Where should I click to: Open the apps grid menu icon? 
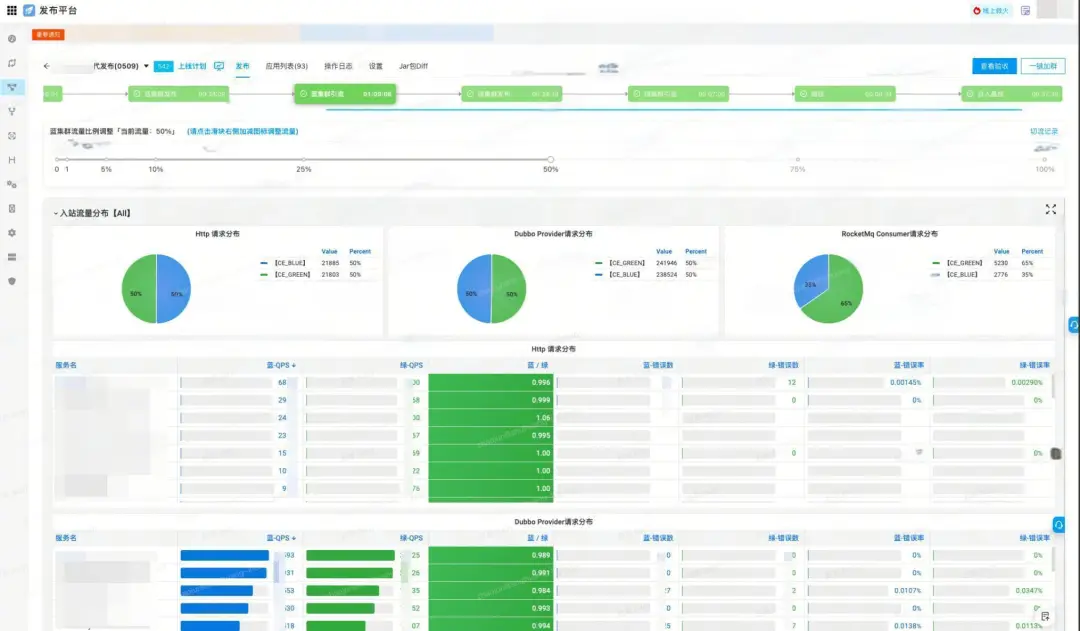coord(12,10)
